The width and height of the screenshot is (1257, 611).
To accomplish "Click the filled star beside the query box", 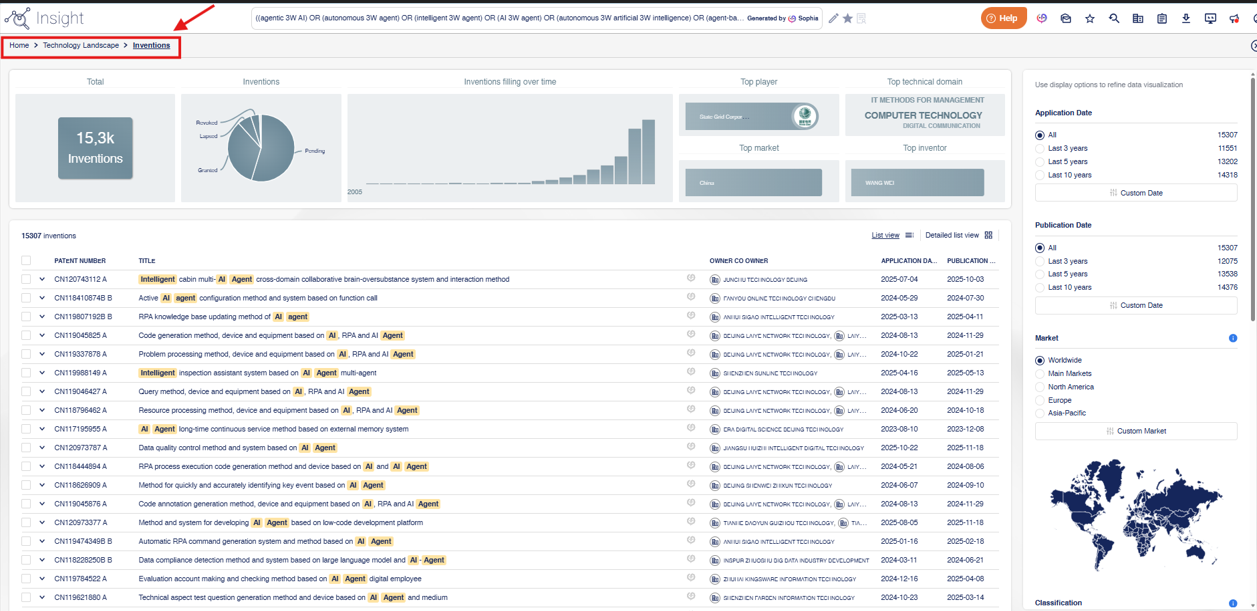I will (x=847, y=18).
